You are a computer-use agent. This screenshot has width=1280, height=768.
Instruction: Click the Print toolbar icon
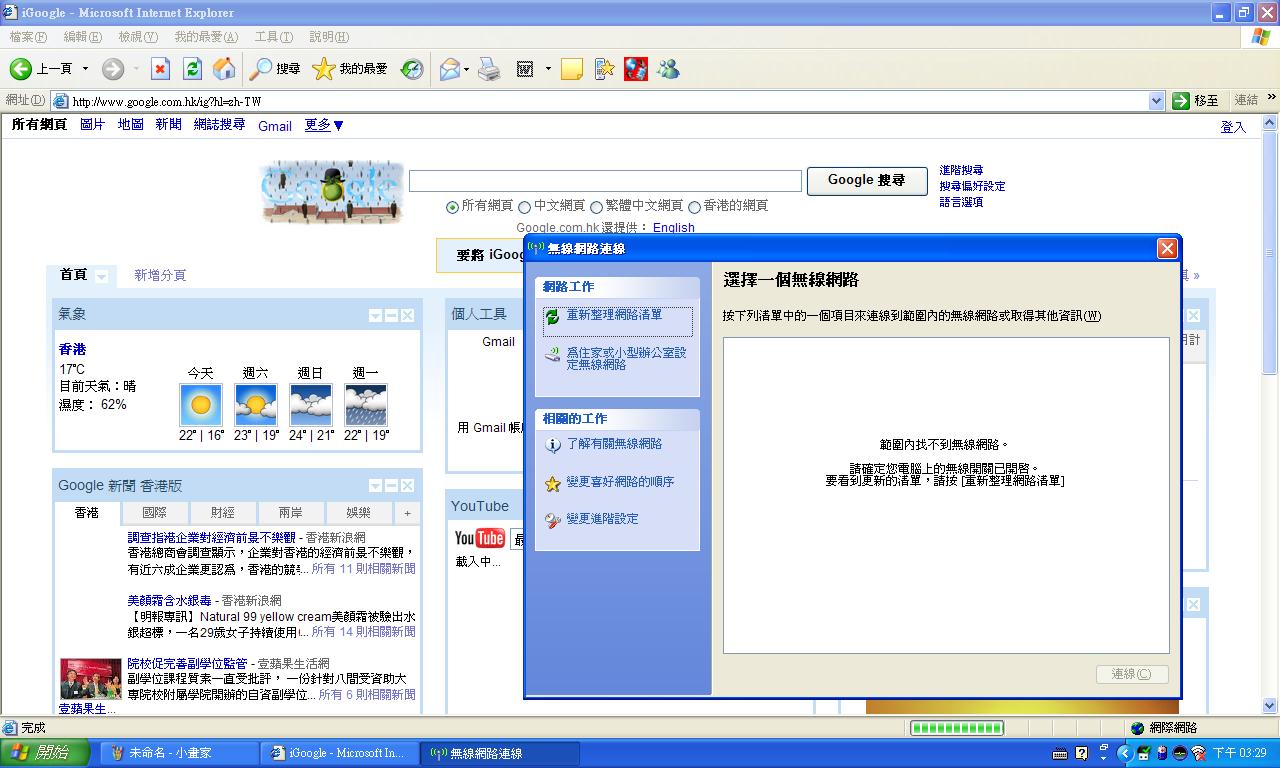[x=489, y=69]
